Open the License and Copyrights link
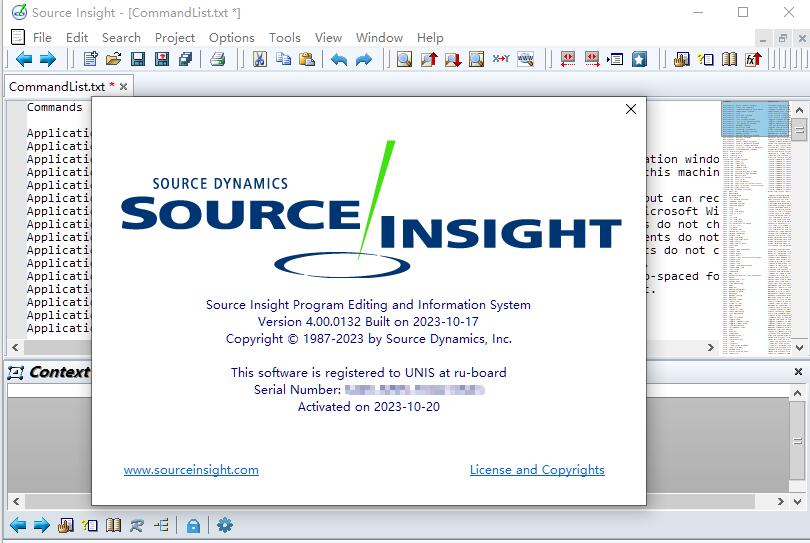 coord(537,470)
